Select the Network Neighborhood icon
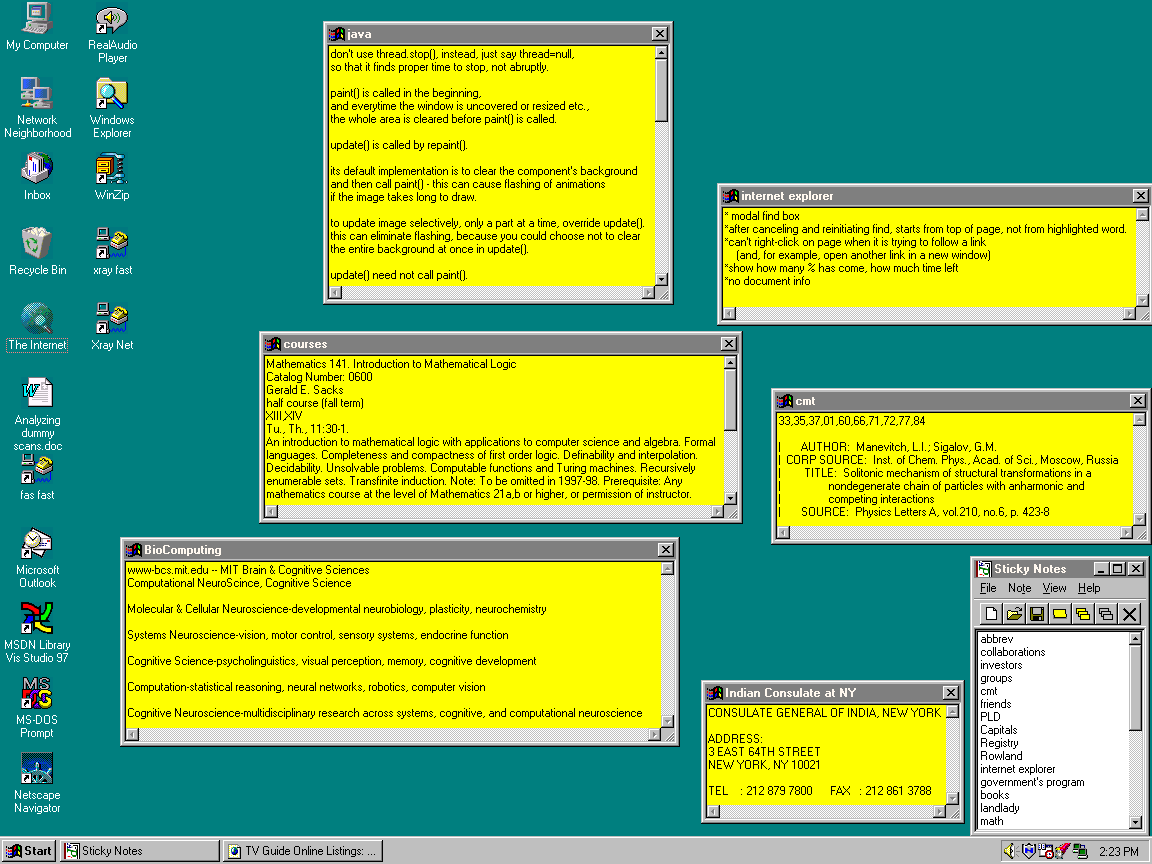Viewport: 1152px width, 864px height. (37, 107)
